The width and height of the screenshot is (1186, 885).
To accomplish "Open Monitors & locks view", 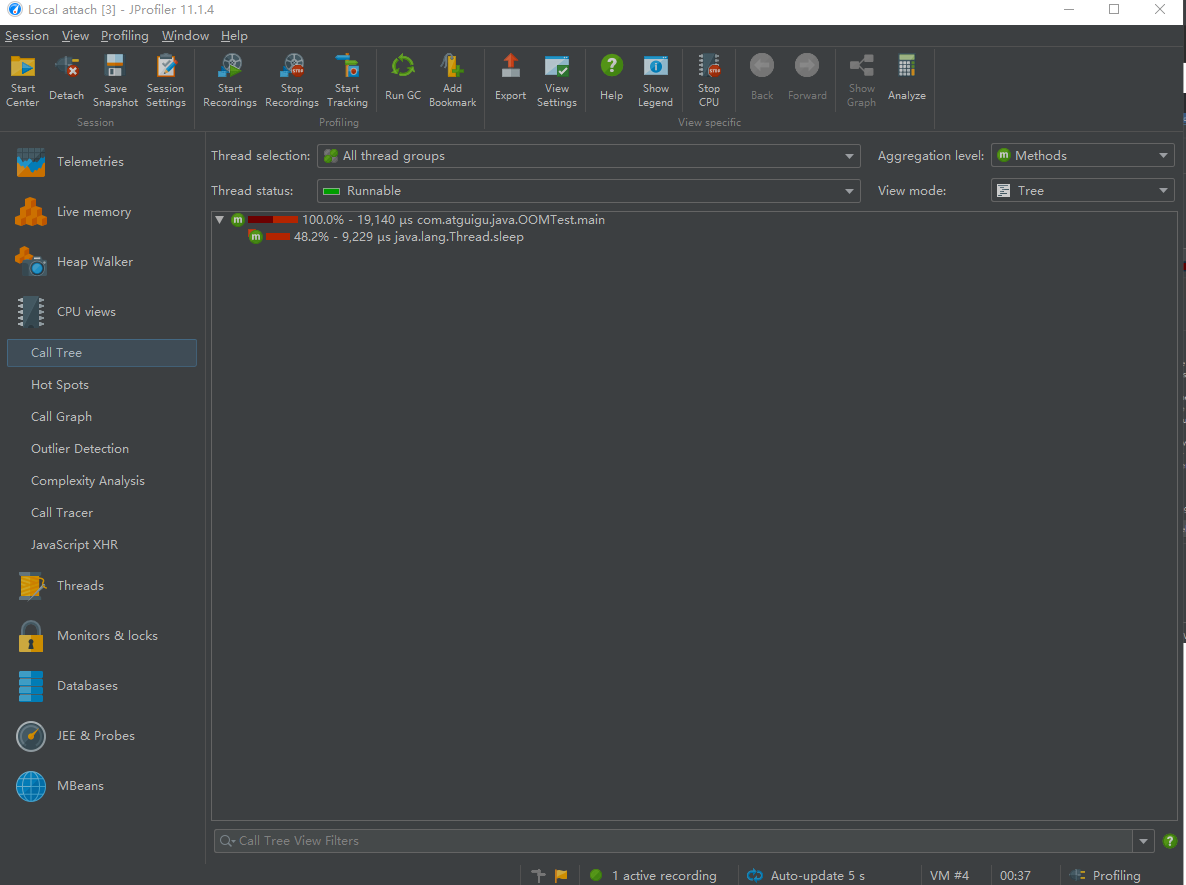I will click(106, 635).
